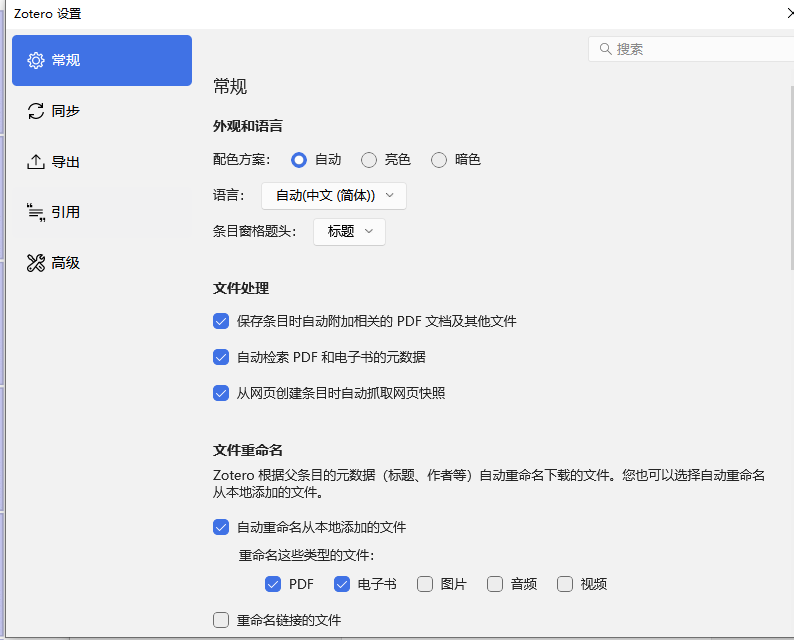Enable the 视频 file type checkbox

(x=565, y=584)
